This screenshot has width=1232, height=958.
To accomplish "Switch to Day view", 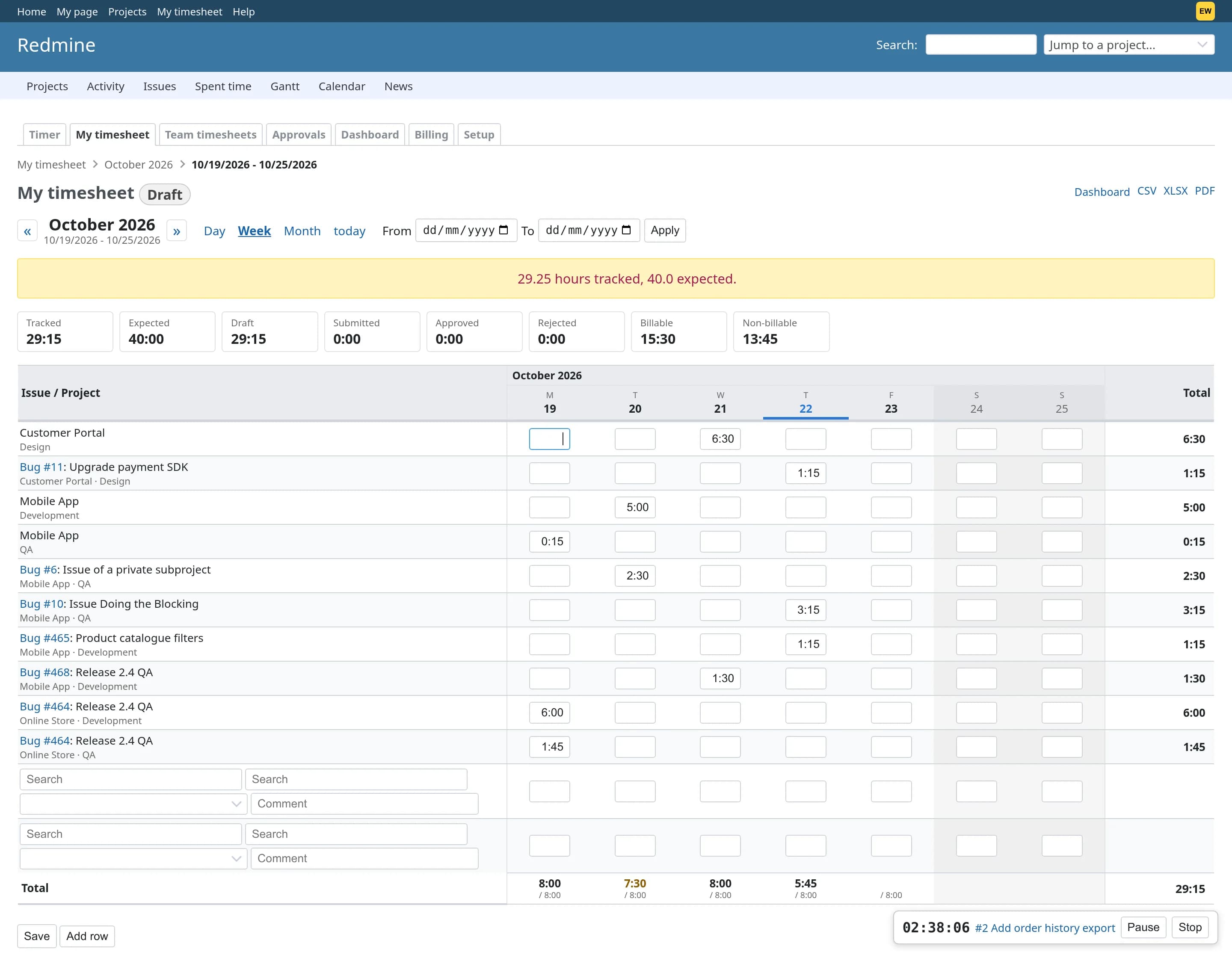I will [x=214, y=231].
